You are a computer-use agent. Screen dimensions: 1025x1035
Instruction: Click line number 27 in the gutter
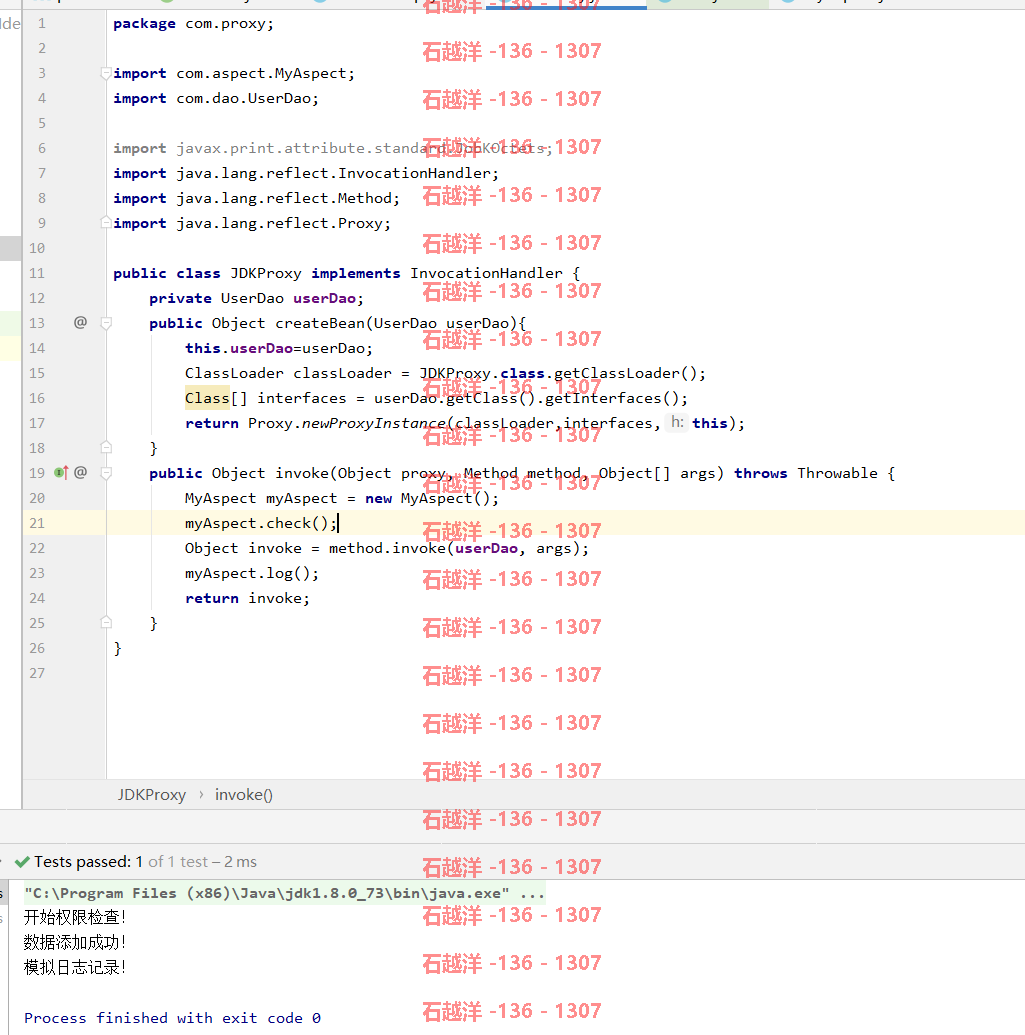tap(37, 673)
